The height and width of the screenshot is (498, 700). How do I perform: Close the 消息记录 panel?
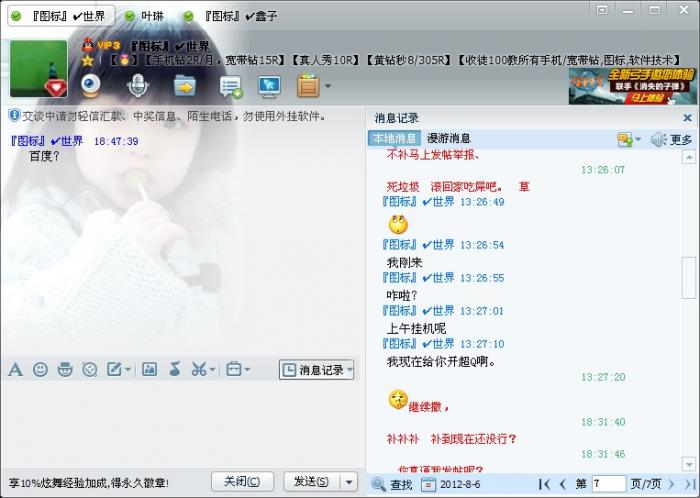687,118
